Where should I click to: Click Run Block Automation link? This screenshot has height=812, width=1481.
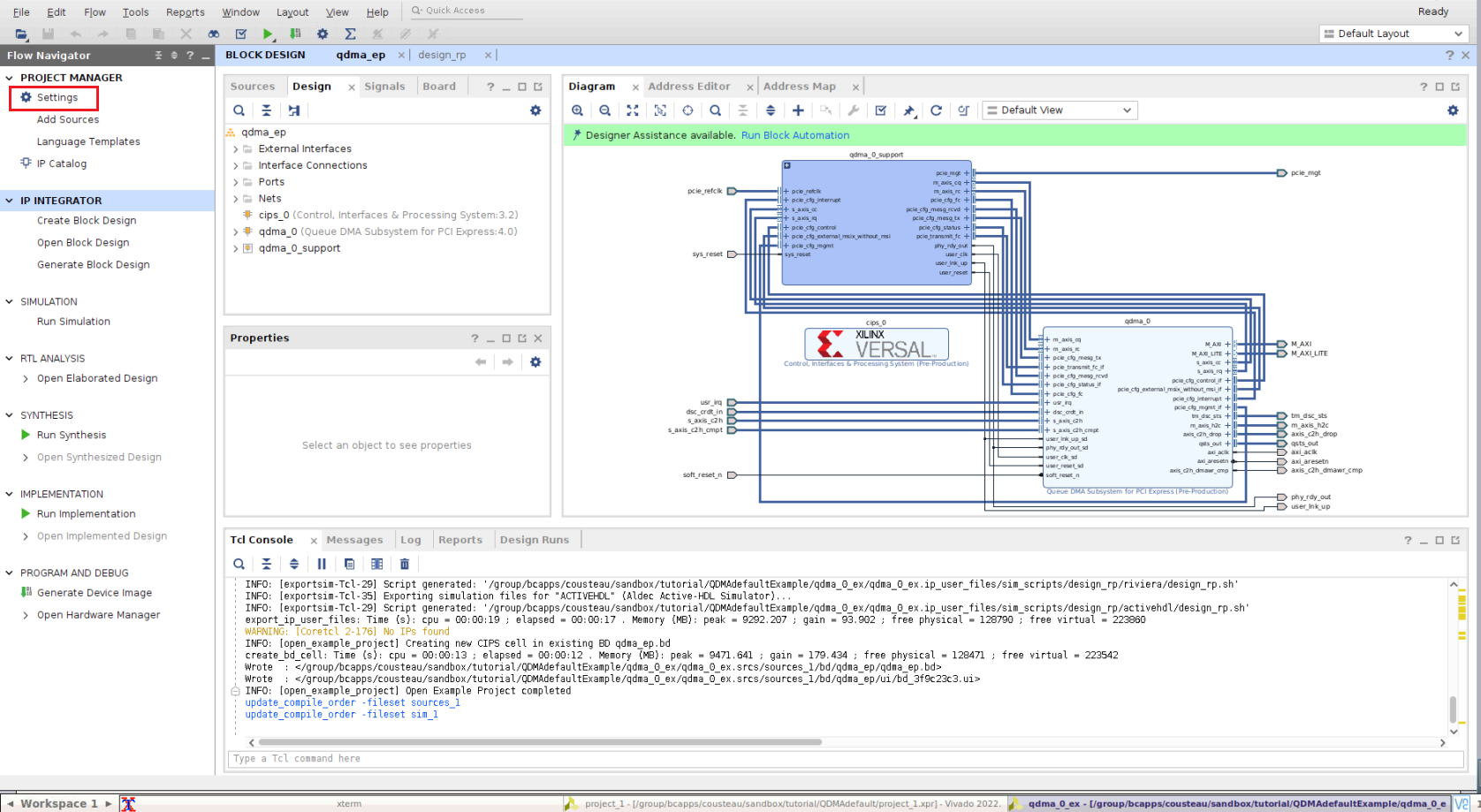(794, 135)
